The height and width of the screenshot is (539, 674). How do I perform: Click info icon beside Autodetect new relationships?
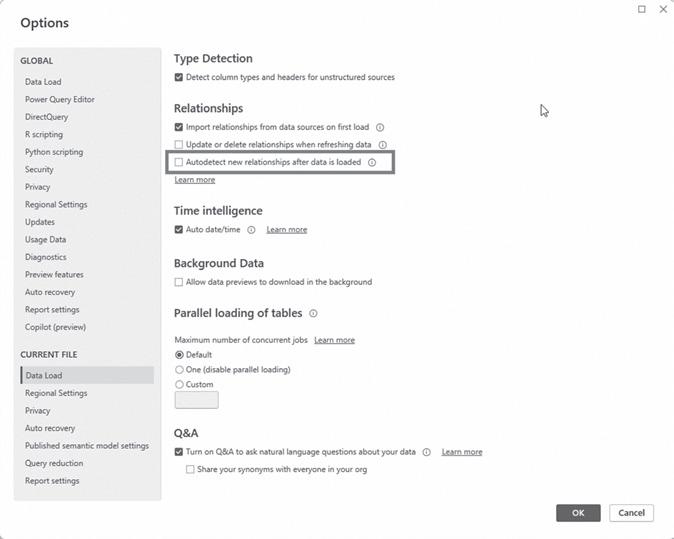click(372, 162)
